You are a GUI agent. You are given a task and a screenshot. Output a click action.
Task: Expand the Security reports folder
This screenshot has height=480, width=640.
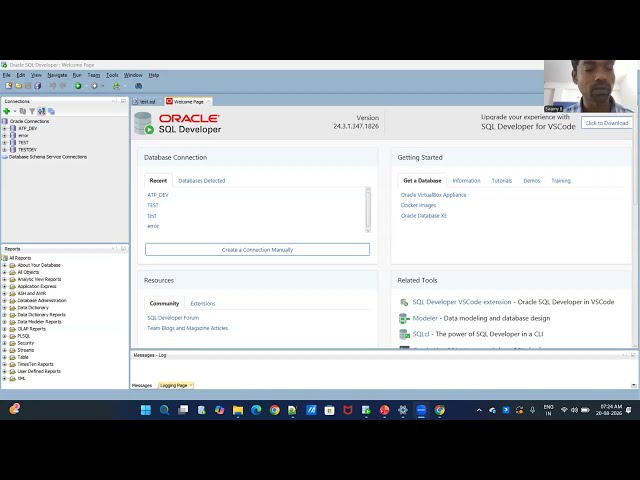(4, 343)
